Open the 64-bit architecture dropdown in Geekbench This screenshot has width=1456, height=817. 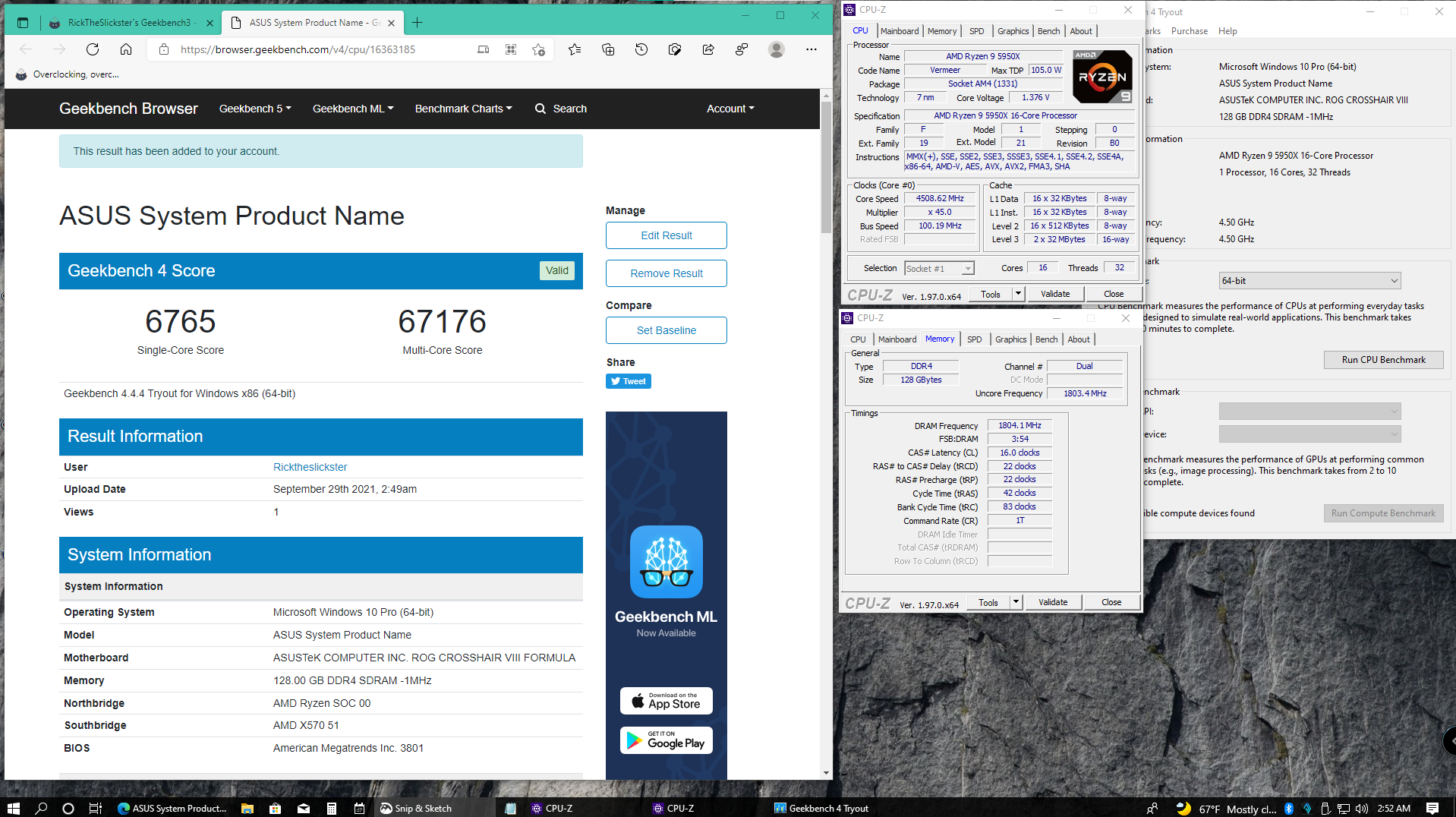(1309, 281)
